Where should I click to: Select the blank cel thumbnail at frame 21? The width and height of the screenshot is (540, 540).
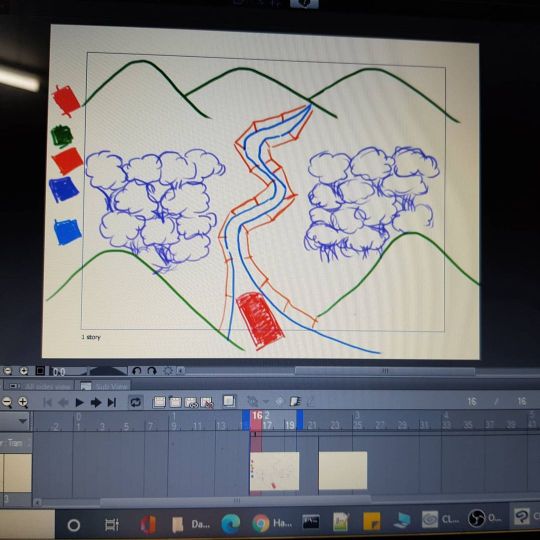click(343, 470)
